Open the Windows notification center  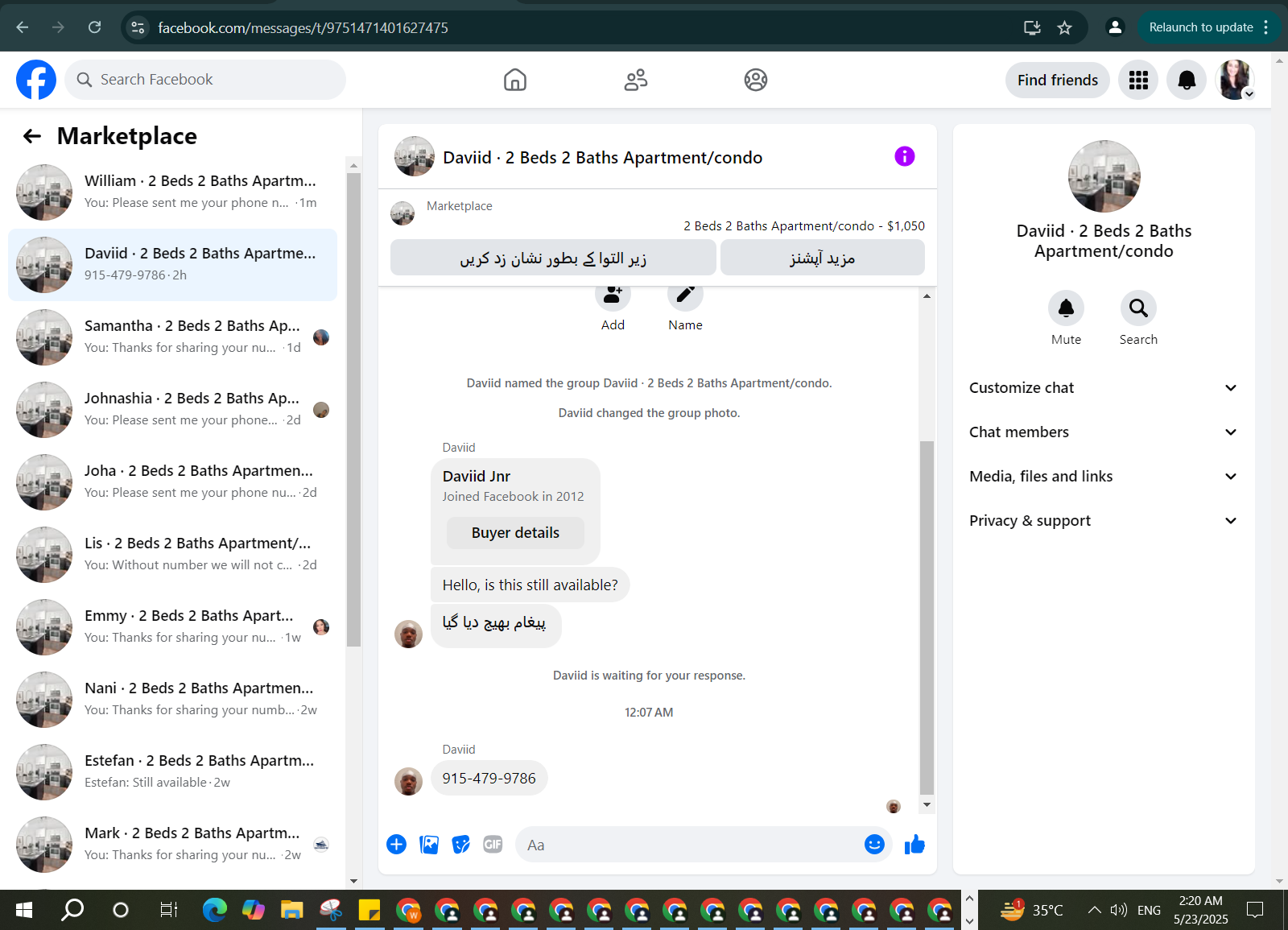1254,910
